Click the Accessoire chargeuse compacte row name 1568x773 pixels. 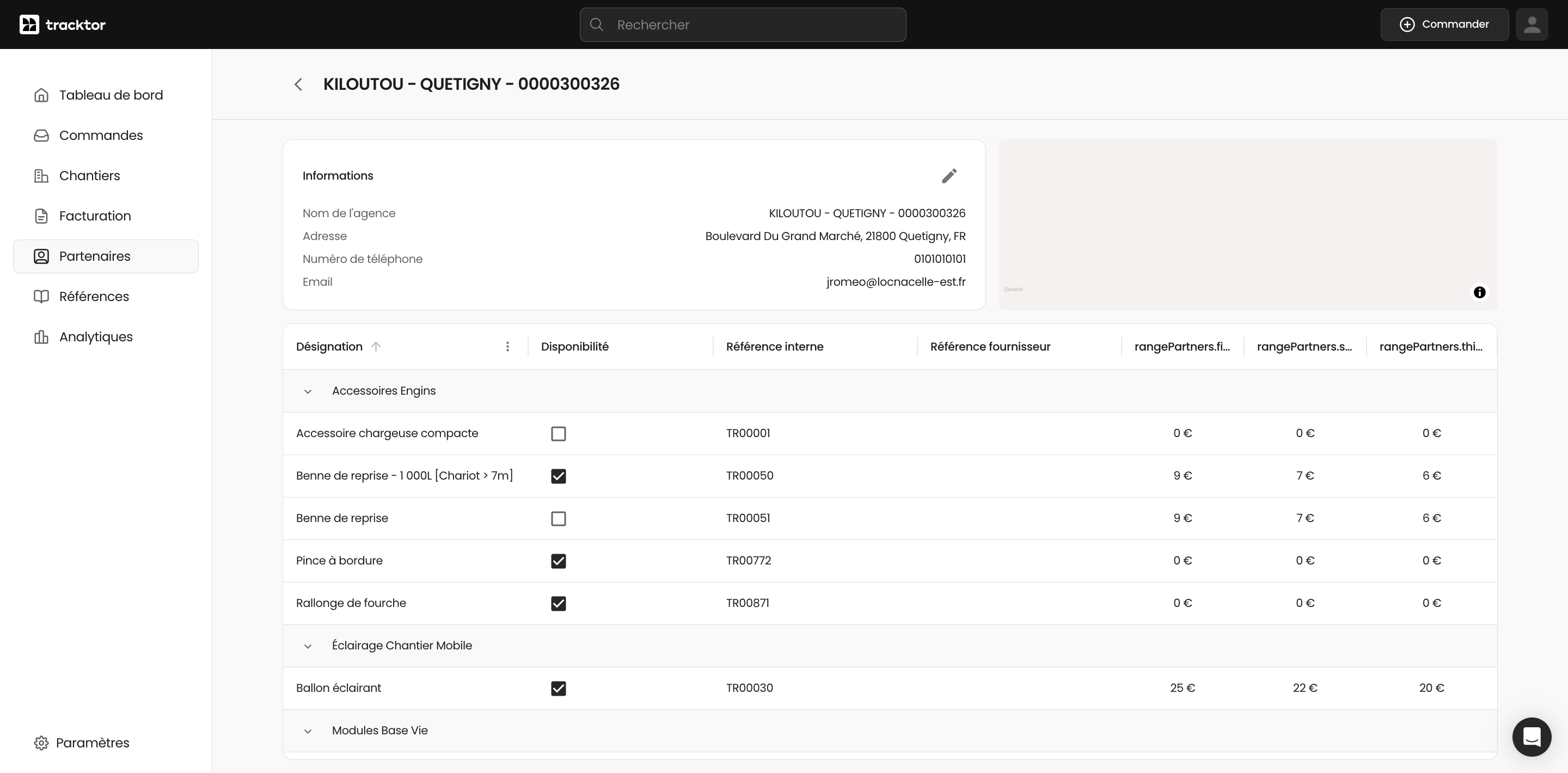point(387,433)
